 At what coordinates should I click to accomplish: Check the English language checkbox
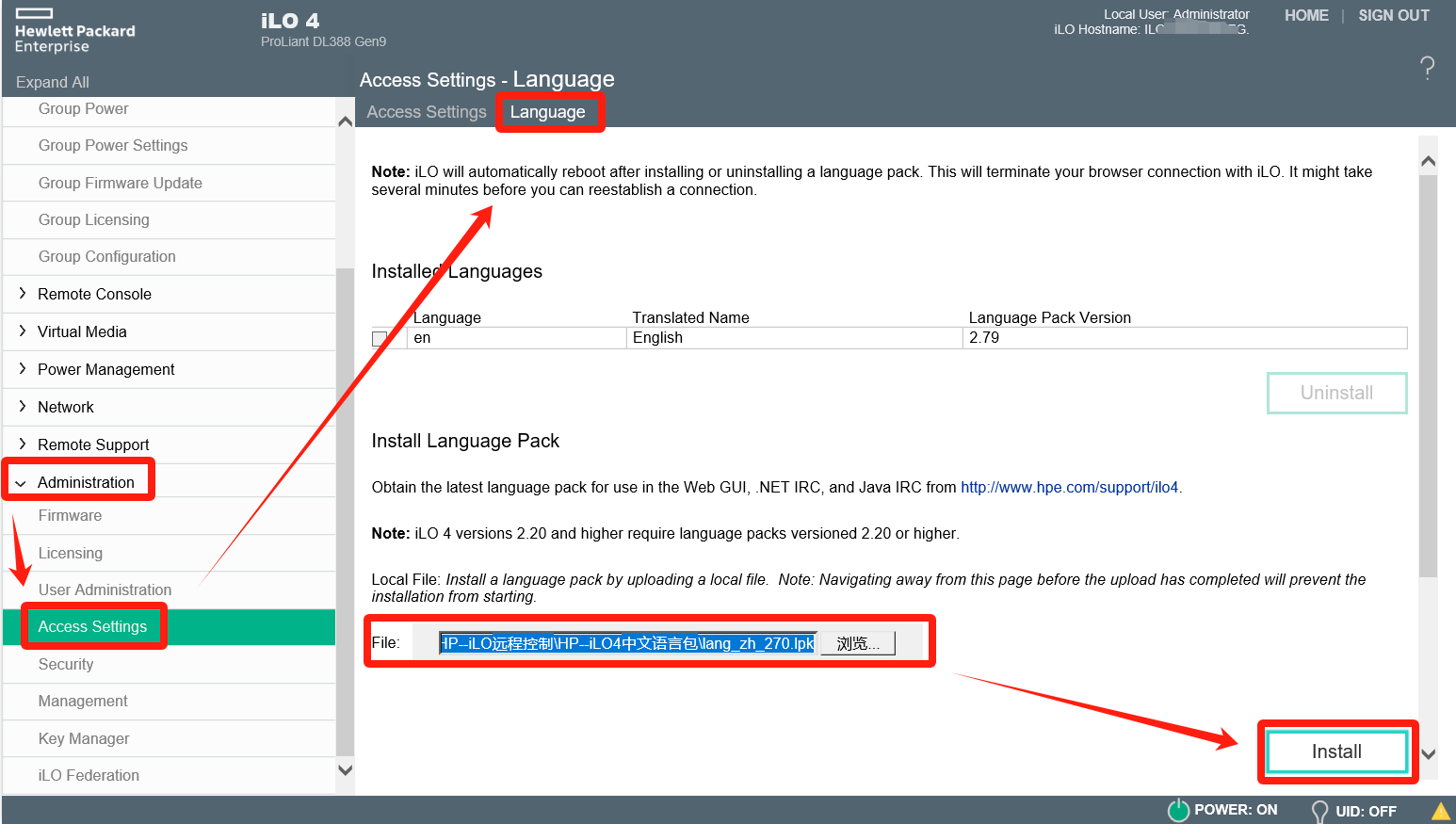pos(380,339)
